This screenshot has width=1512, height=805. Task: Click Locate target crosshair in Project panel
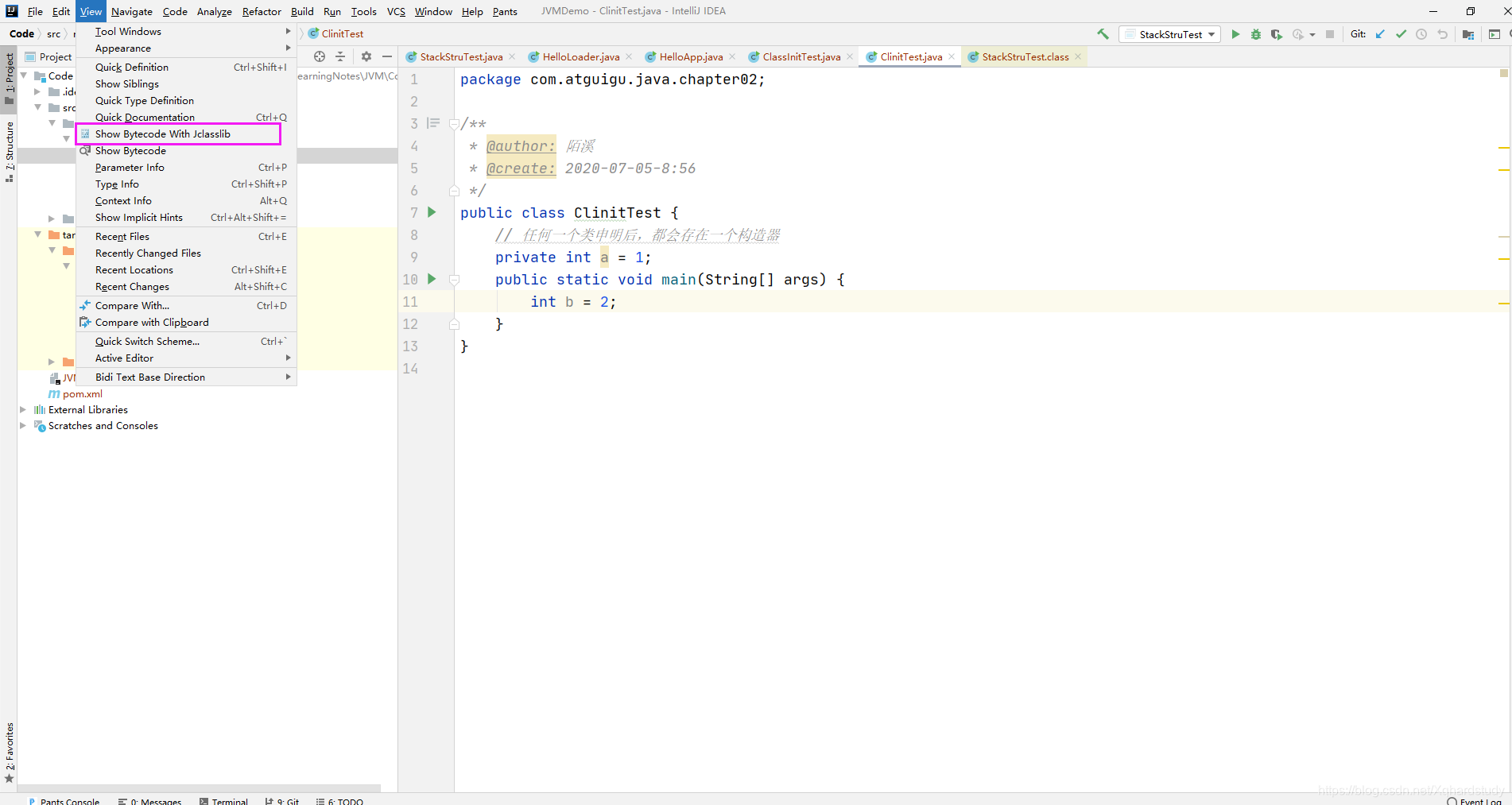point(320,56)
